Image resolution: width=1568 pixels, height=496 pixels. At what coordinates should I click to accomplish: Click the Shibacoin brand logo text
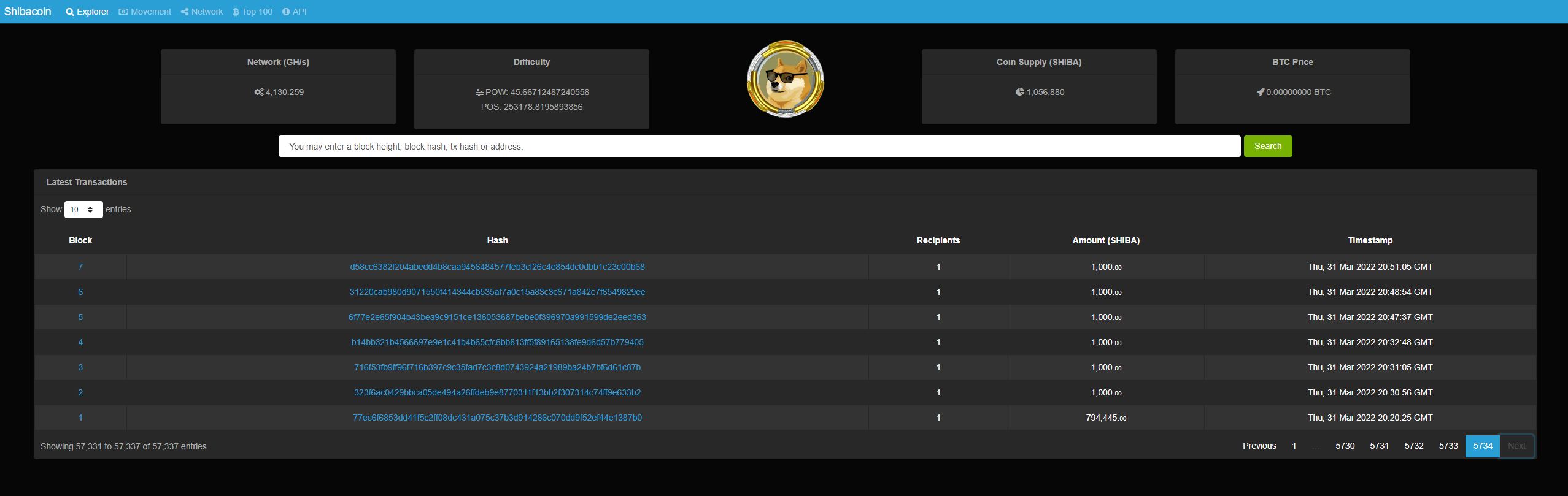click(28, 12)
